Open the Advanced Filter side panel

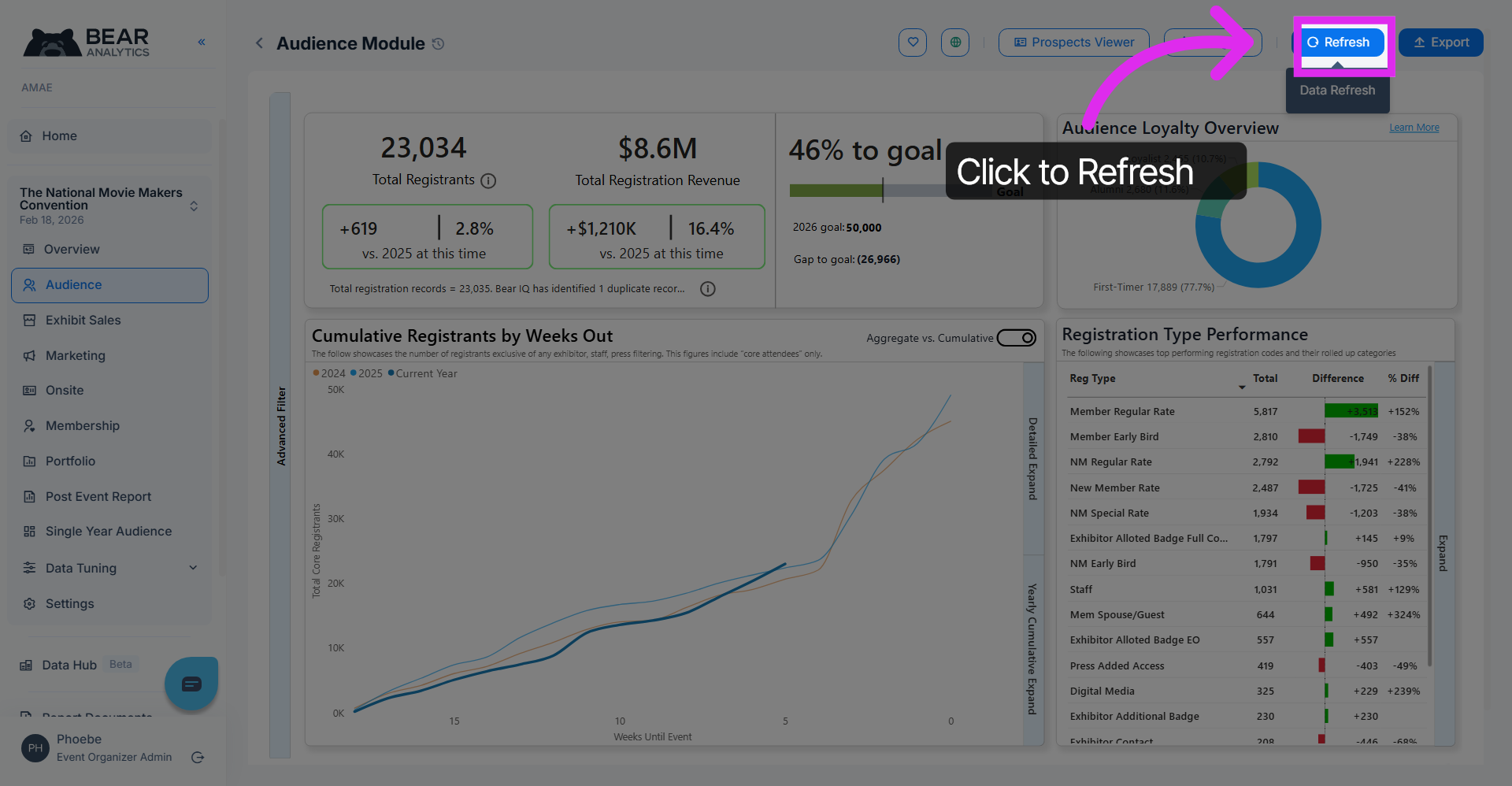280,425
